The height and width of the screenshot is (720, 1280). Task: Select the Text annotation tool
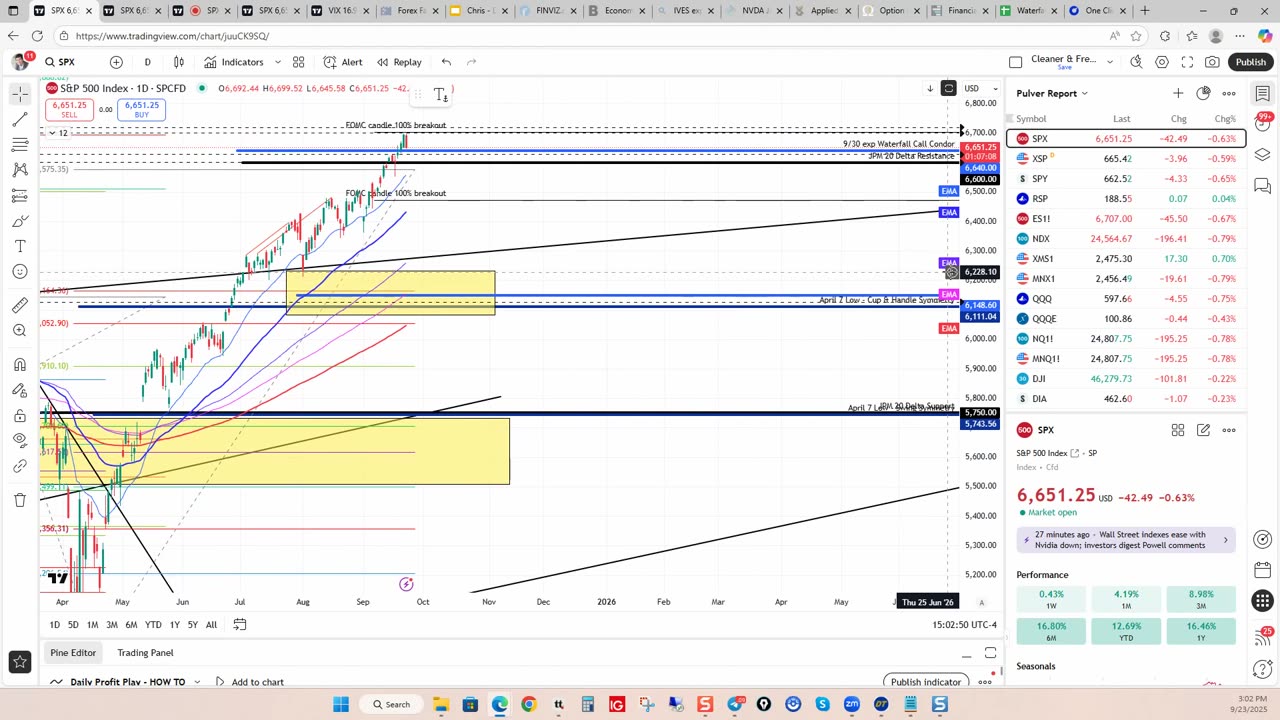point(20,246)
